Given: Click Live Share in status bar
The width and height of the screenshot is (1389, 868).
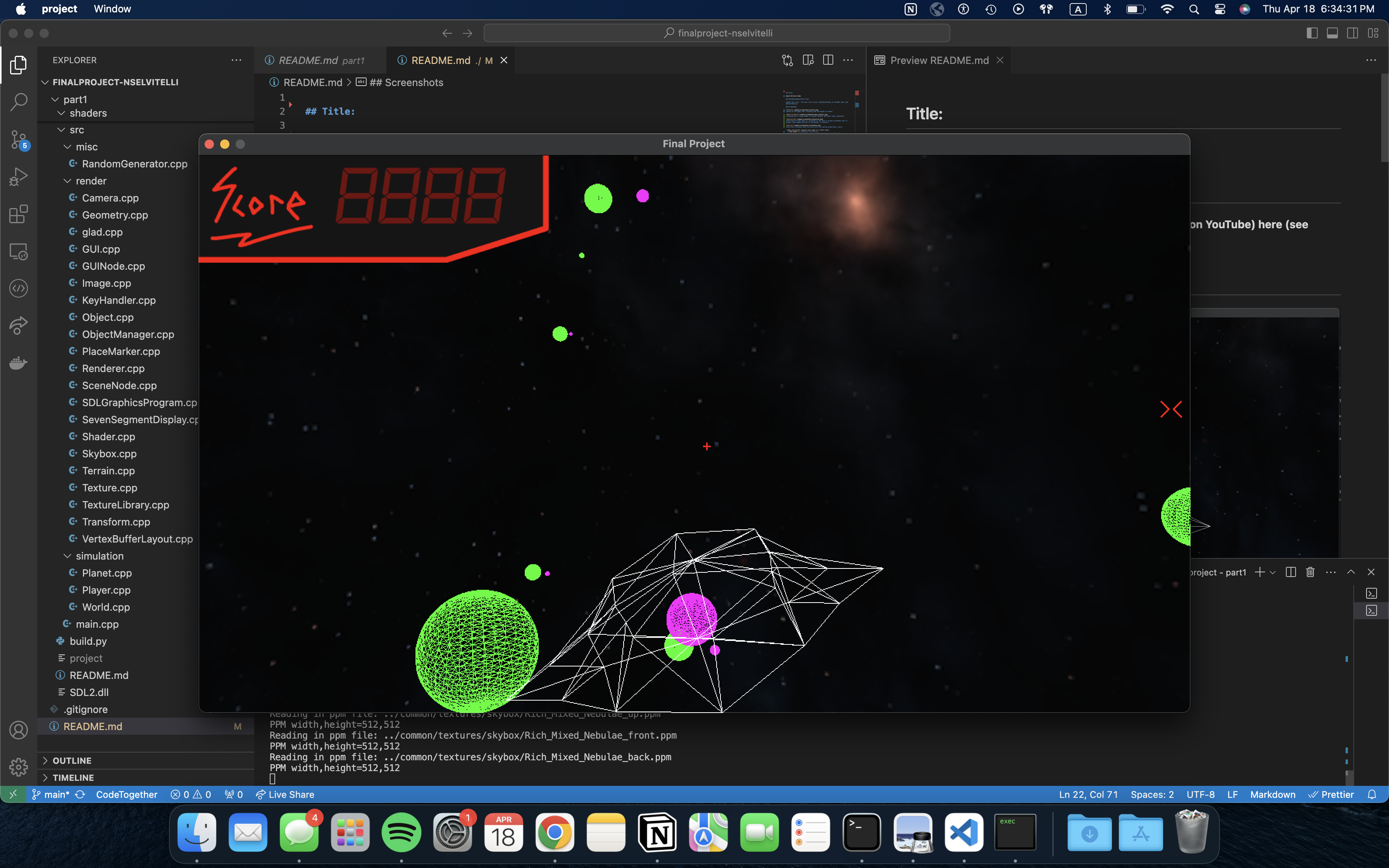Looking at the screenshot, I should pos(285,794).
